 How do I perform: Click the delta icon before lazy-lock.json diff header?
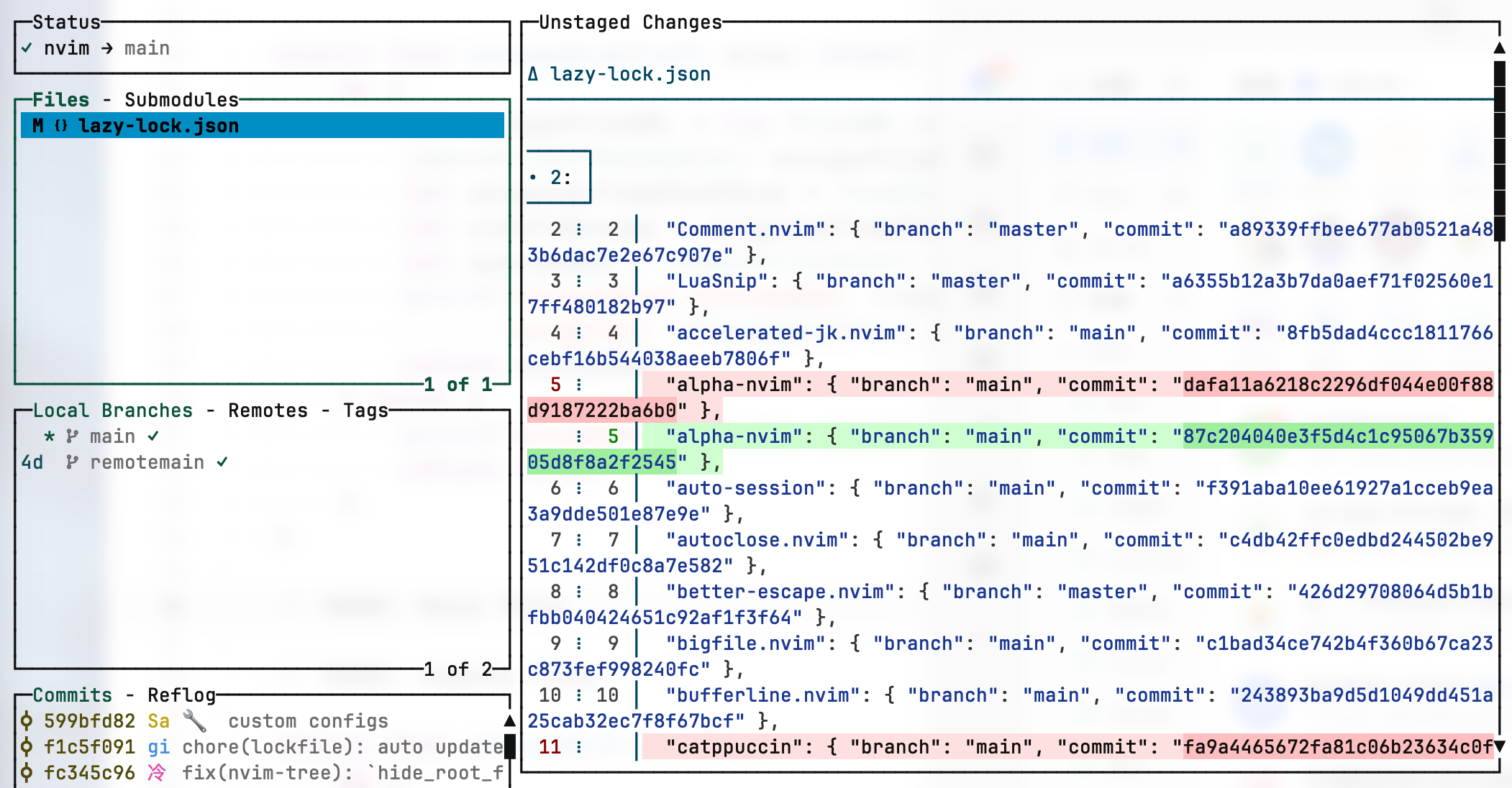[x=533, y=74]
